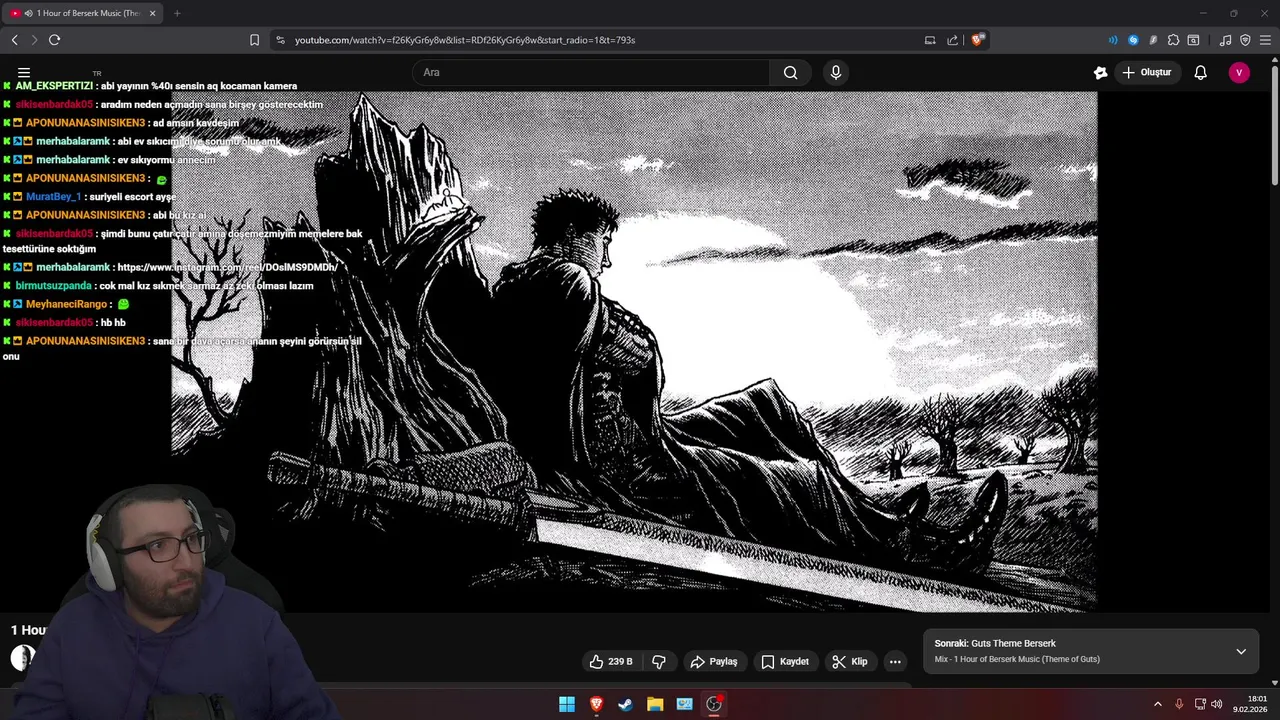The width and height of the screenshot is (1280, 720).
Task: Open the photo viewer app in the taskbar
Action: click(x=684, y=704)
